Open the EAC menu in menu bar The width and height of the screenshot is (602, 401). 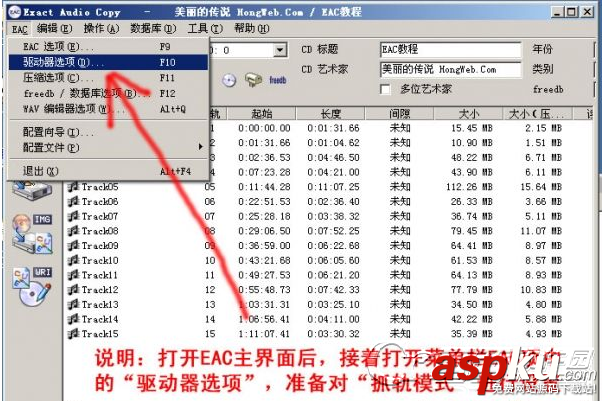(x=20, y=29)
